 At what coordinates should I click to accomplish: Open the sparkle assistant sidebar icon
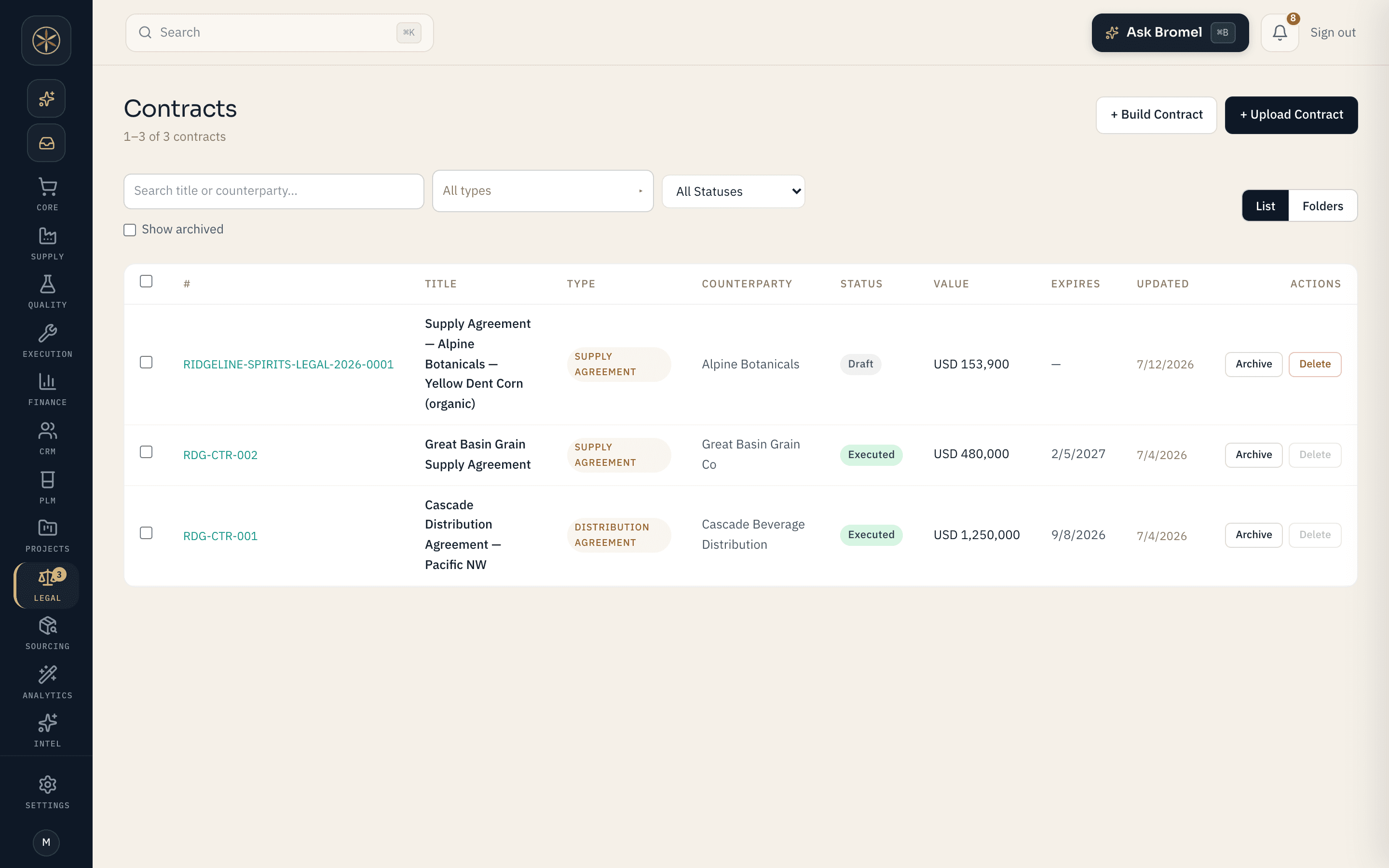(46, 99)
